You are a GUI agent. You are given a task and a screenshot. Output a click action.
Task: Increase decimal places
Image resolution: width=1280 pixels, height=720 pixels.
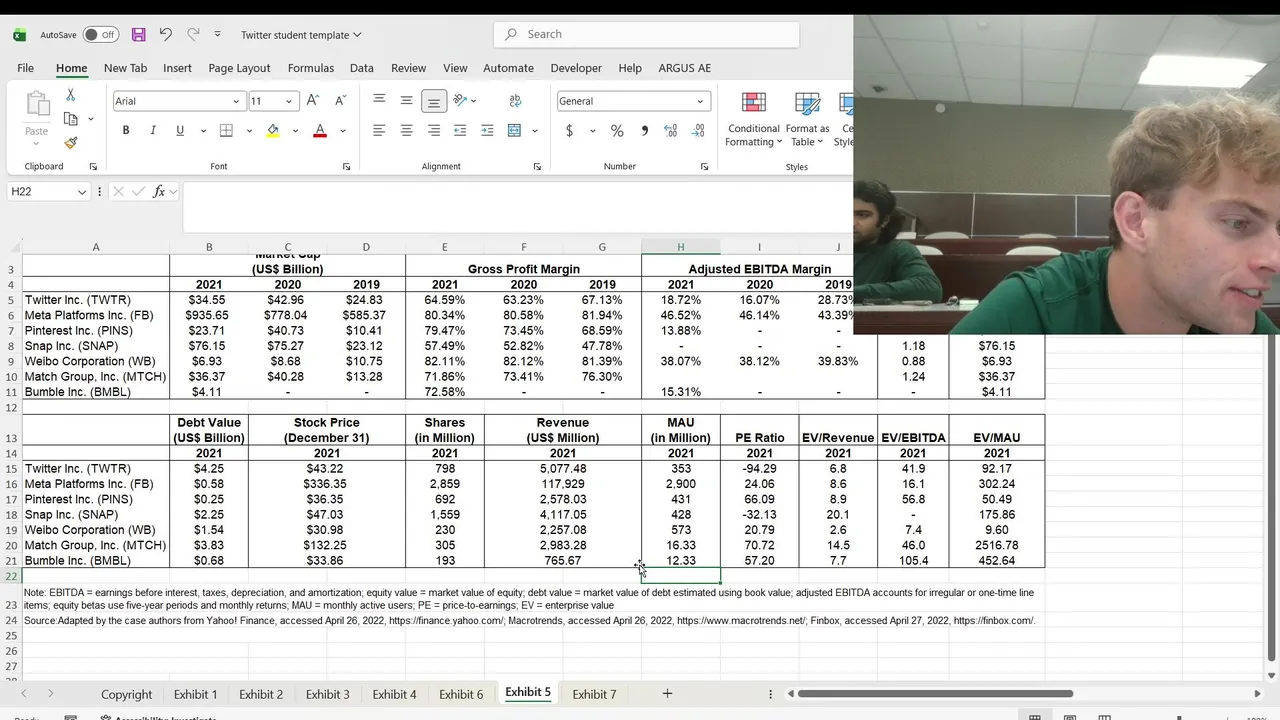tap(671, 131)
